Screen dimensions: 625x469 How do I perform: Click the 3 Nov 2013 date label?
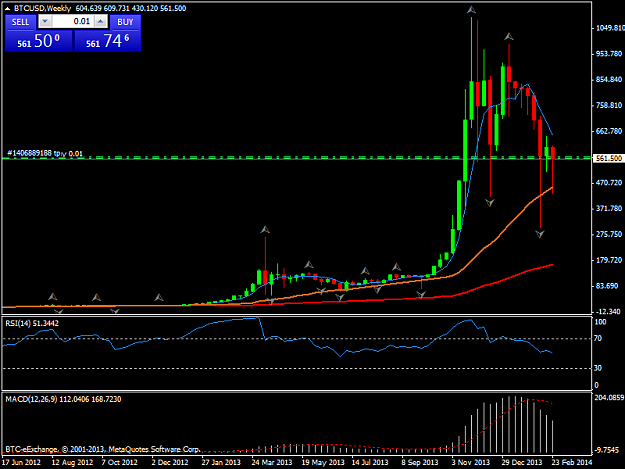tap(471, 462)
